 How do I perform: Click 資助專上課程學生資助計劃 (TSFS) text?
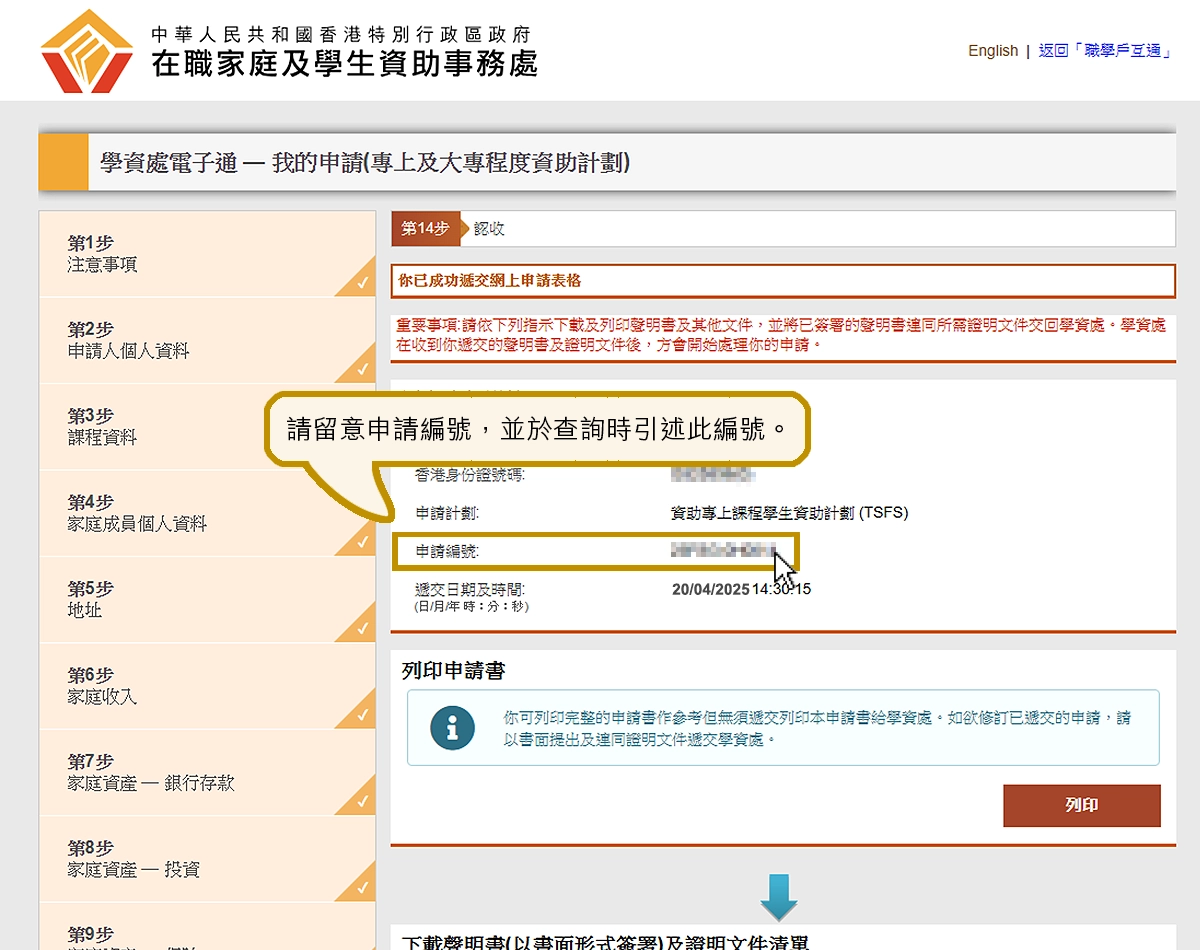(x=789, y=513)
